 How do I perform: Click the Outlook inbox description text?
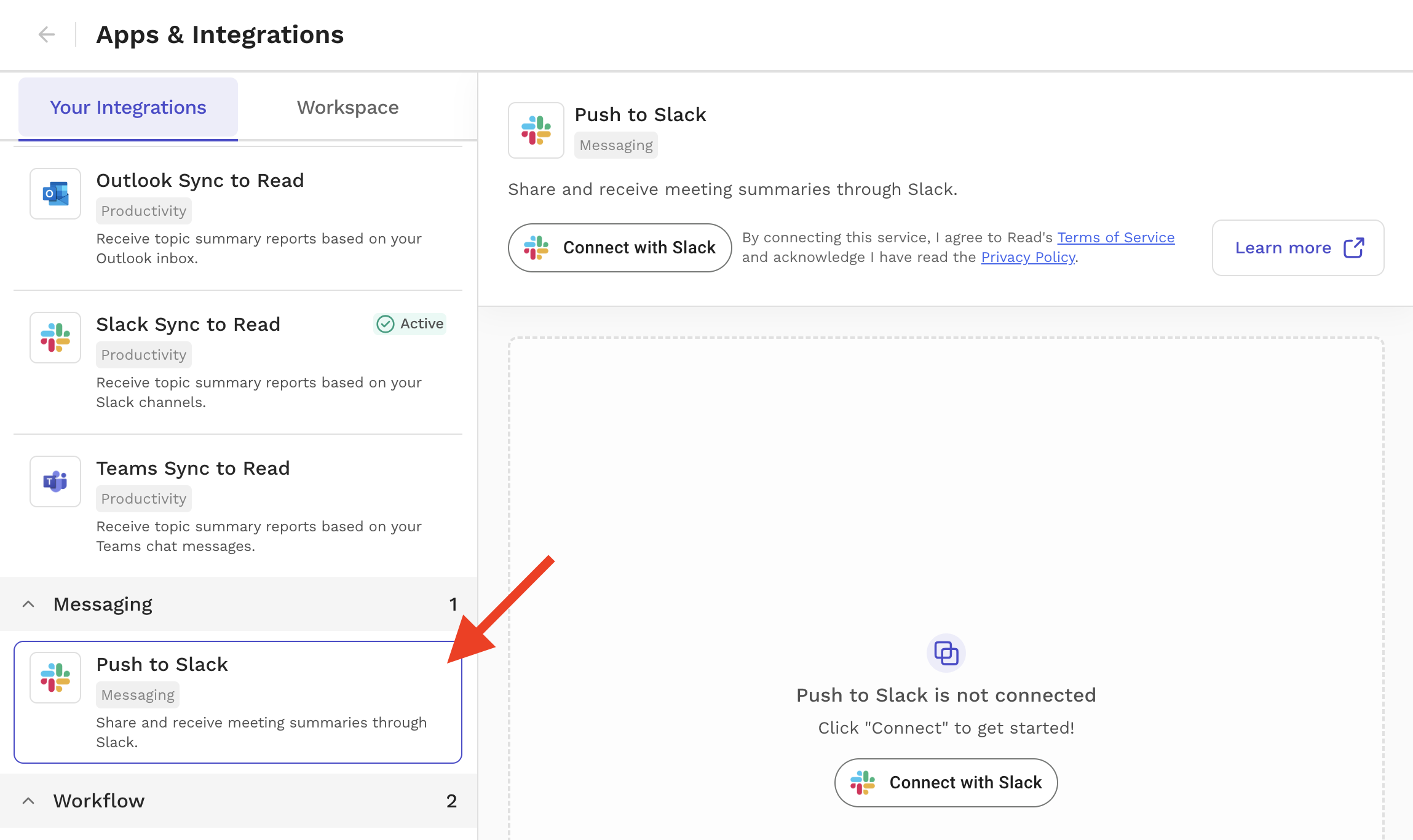pos(259,248)
